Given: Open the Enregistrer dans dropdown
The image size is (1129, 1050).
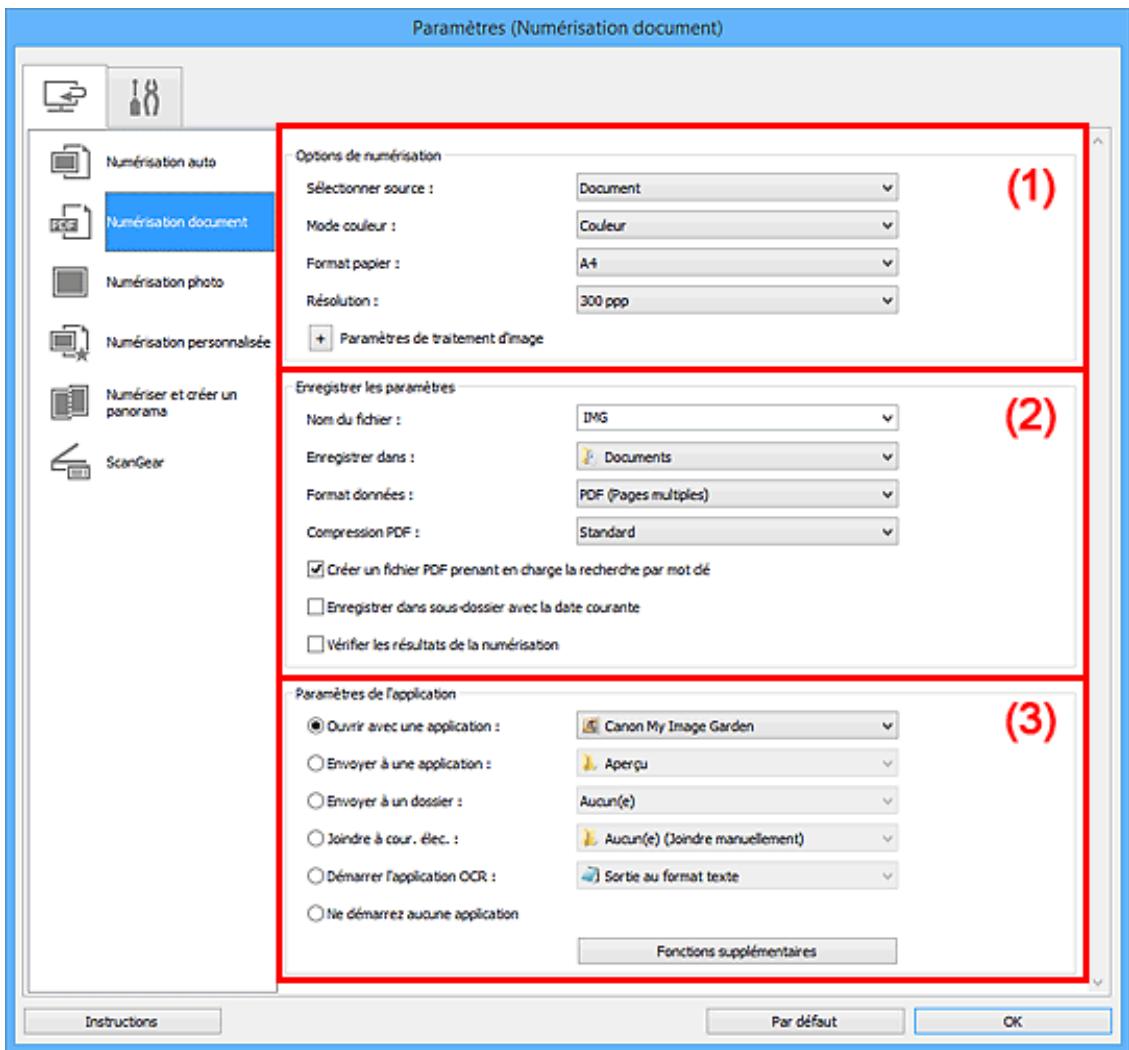Looking at the screenshot, I should pos(737,457).
